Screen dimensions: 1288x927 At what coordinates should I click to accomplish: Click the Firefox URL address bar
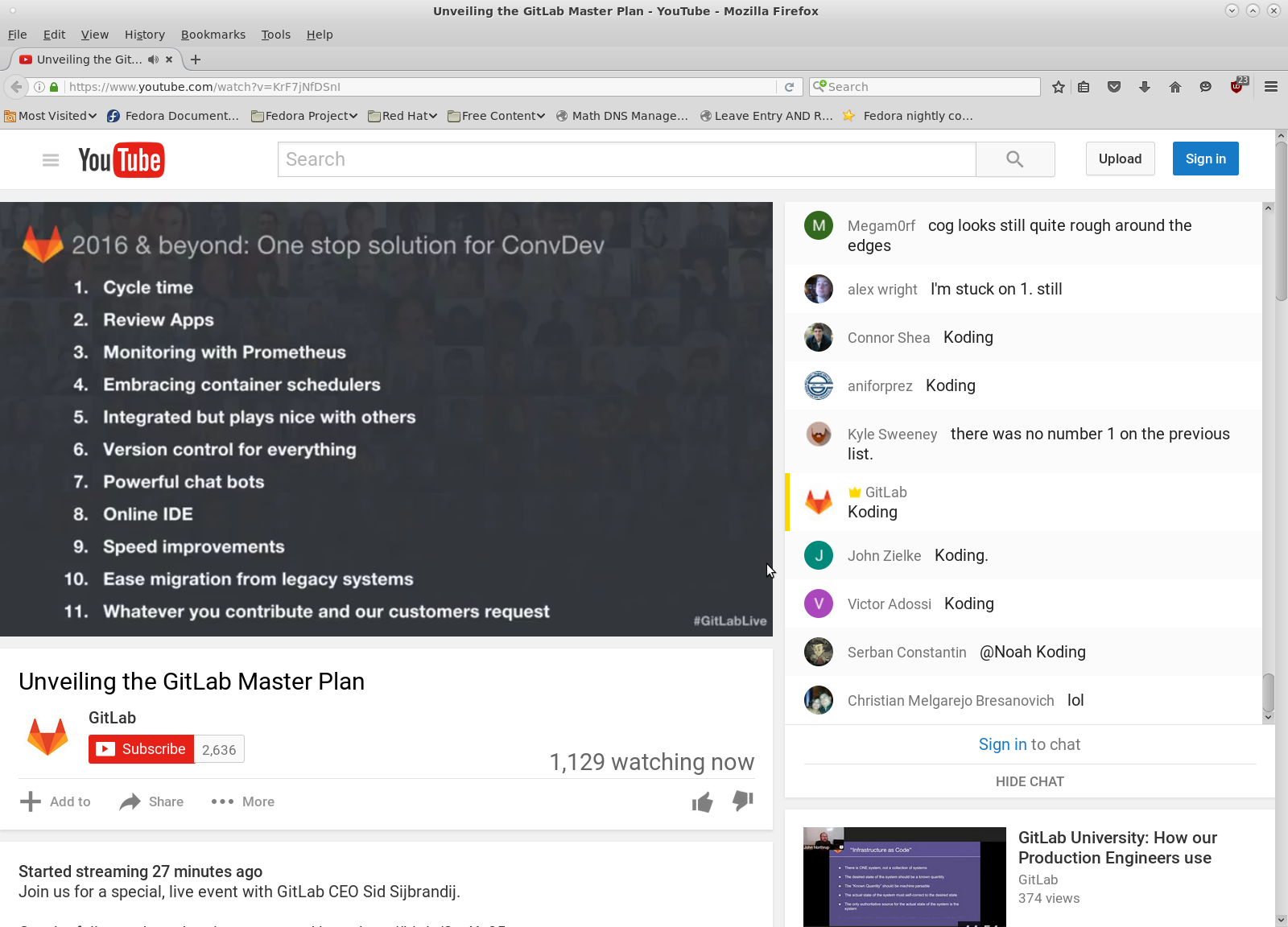(x=419, y=87)
